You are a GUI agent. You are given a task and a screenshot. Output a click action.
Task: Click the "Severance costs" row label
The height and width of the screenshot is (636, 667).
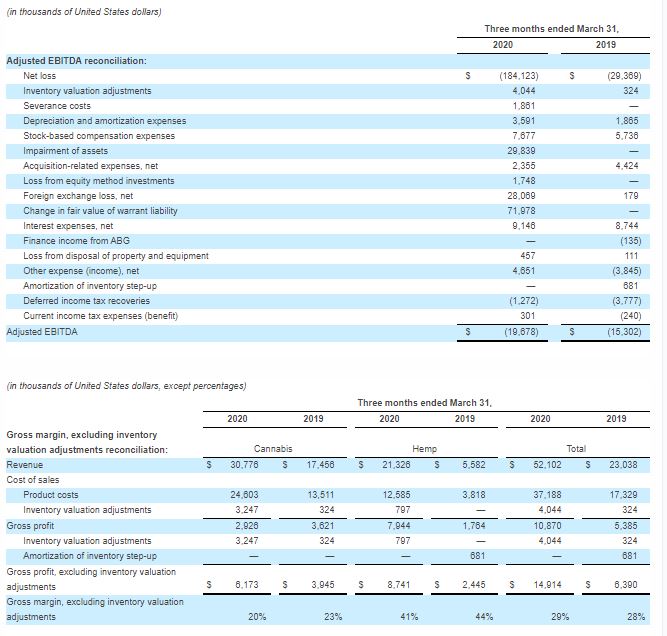pos(56,106)
